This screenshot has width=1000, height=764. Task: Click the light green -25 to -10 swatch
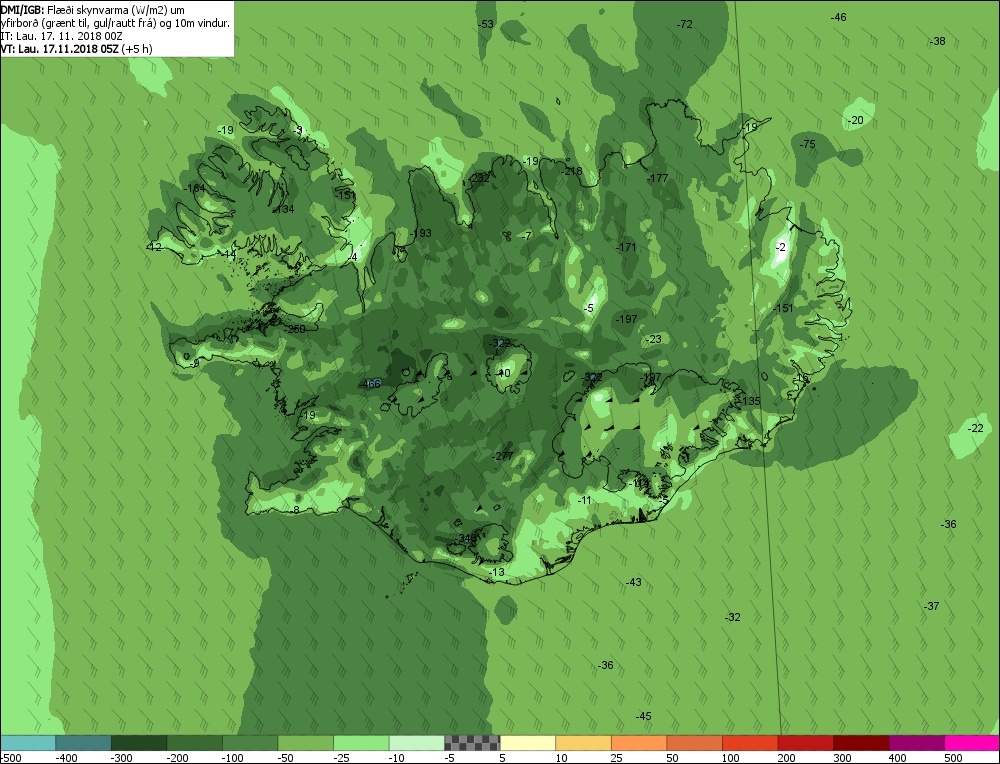[x=360, y=743]
